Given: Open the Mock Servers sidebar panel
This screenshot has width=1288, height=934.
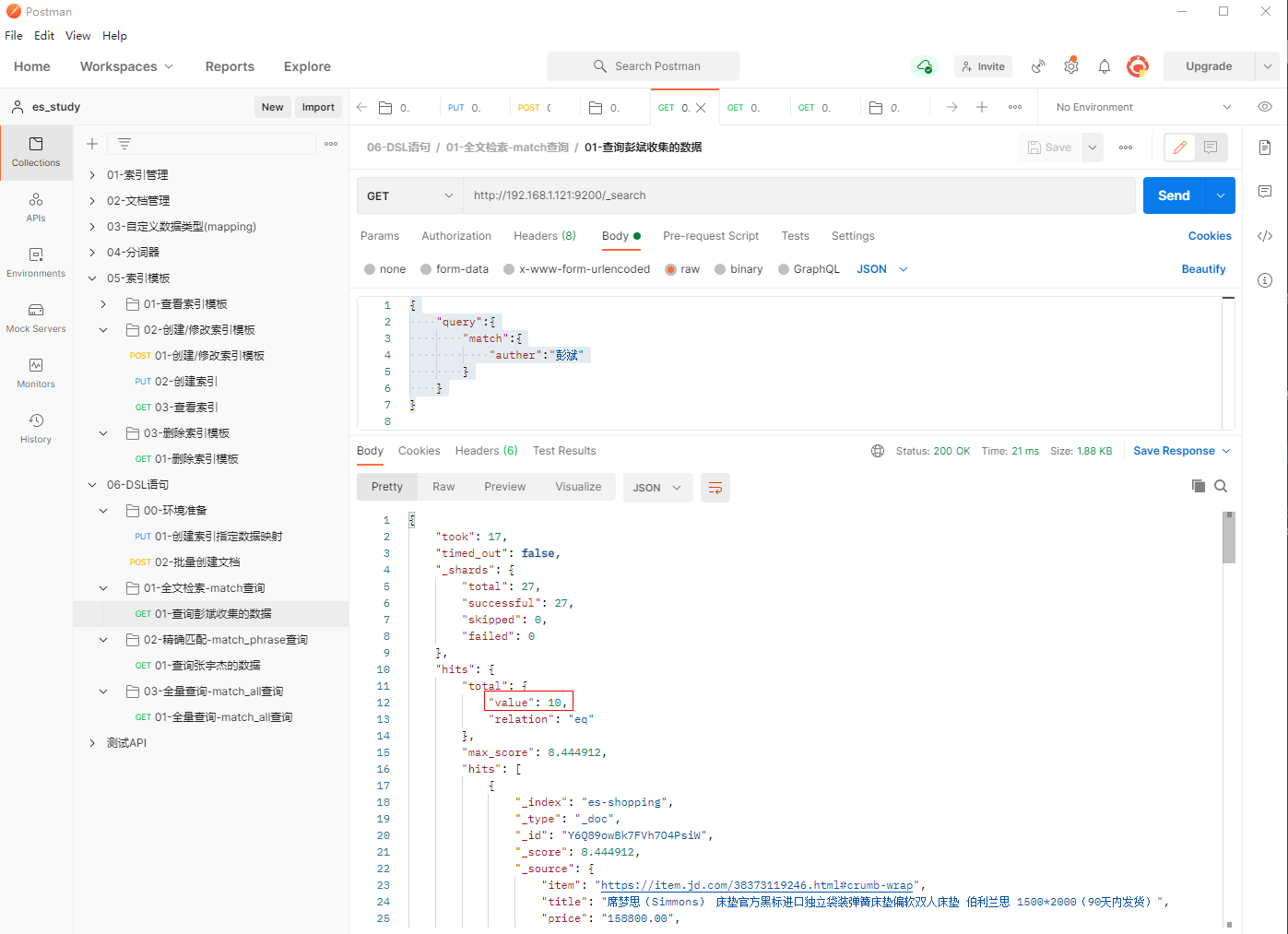Looking at the screenshot, I should coord(36,317).
